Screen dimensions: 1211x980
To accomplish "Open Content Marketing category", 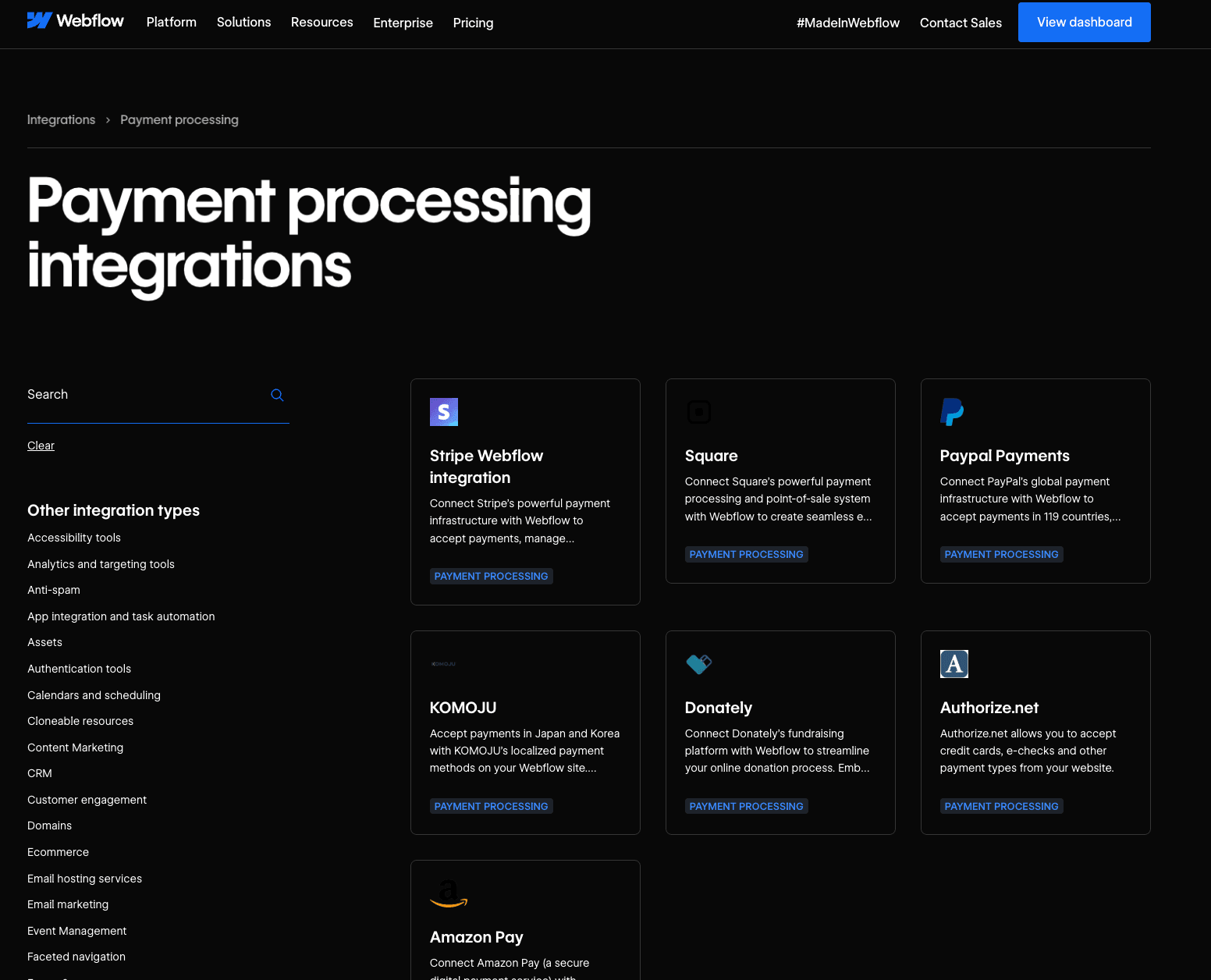I will (x=75, y=747).
